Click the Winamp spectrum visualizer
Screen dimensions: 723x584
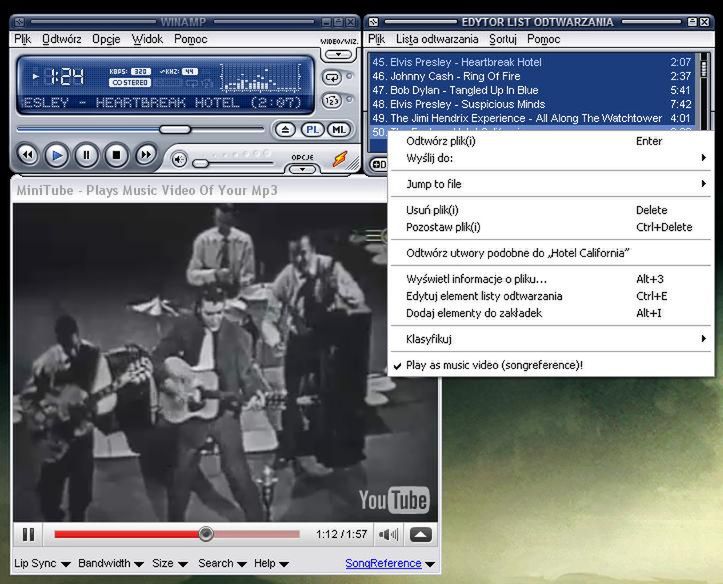point(261,77)
